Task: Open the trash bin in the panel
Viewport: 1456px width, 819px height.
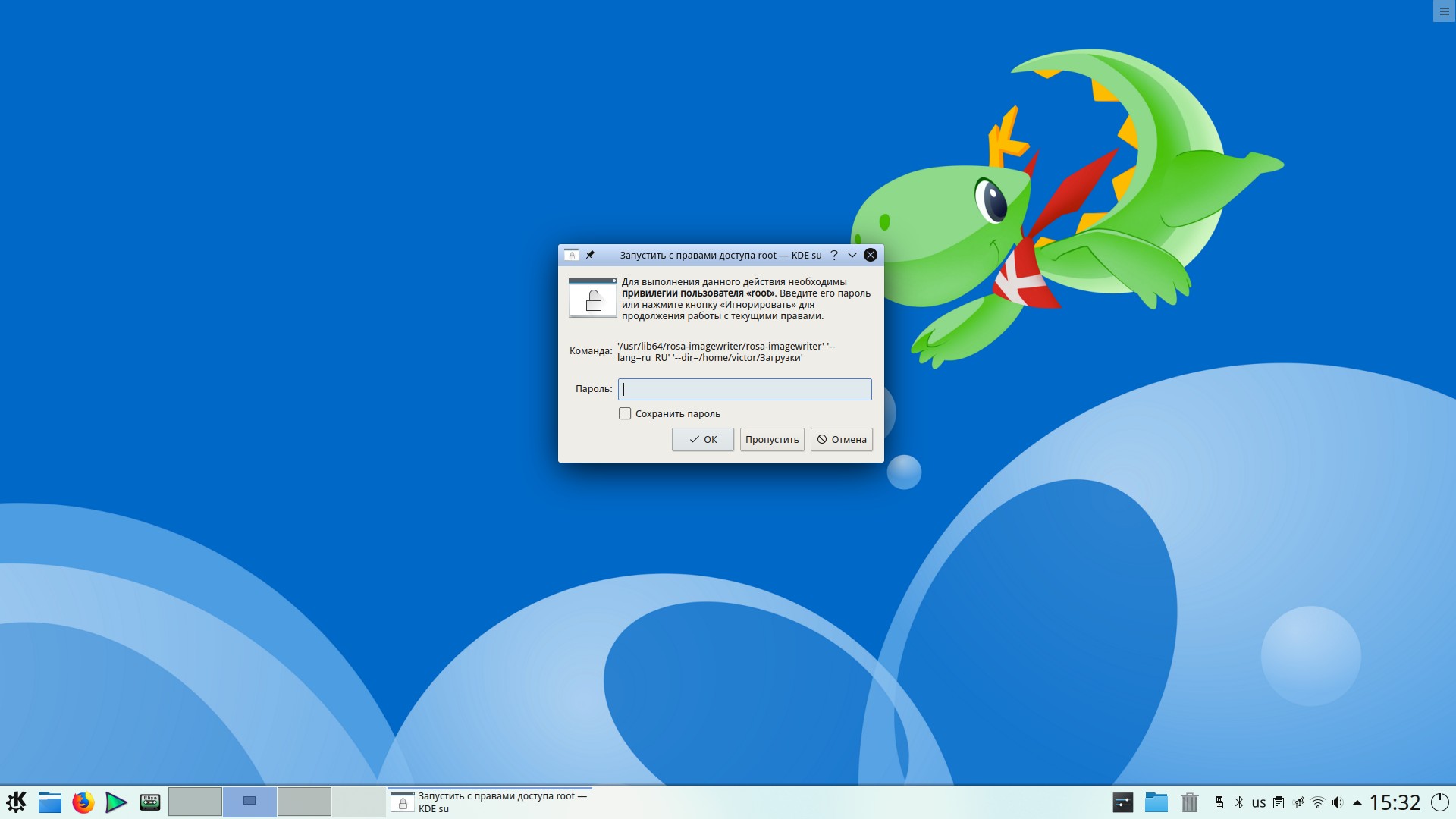Action: point(1189,802)
